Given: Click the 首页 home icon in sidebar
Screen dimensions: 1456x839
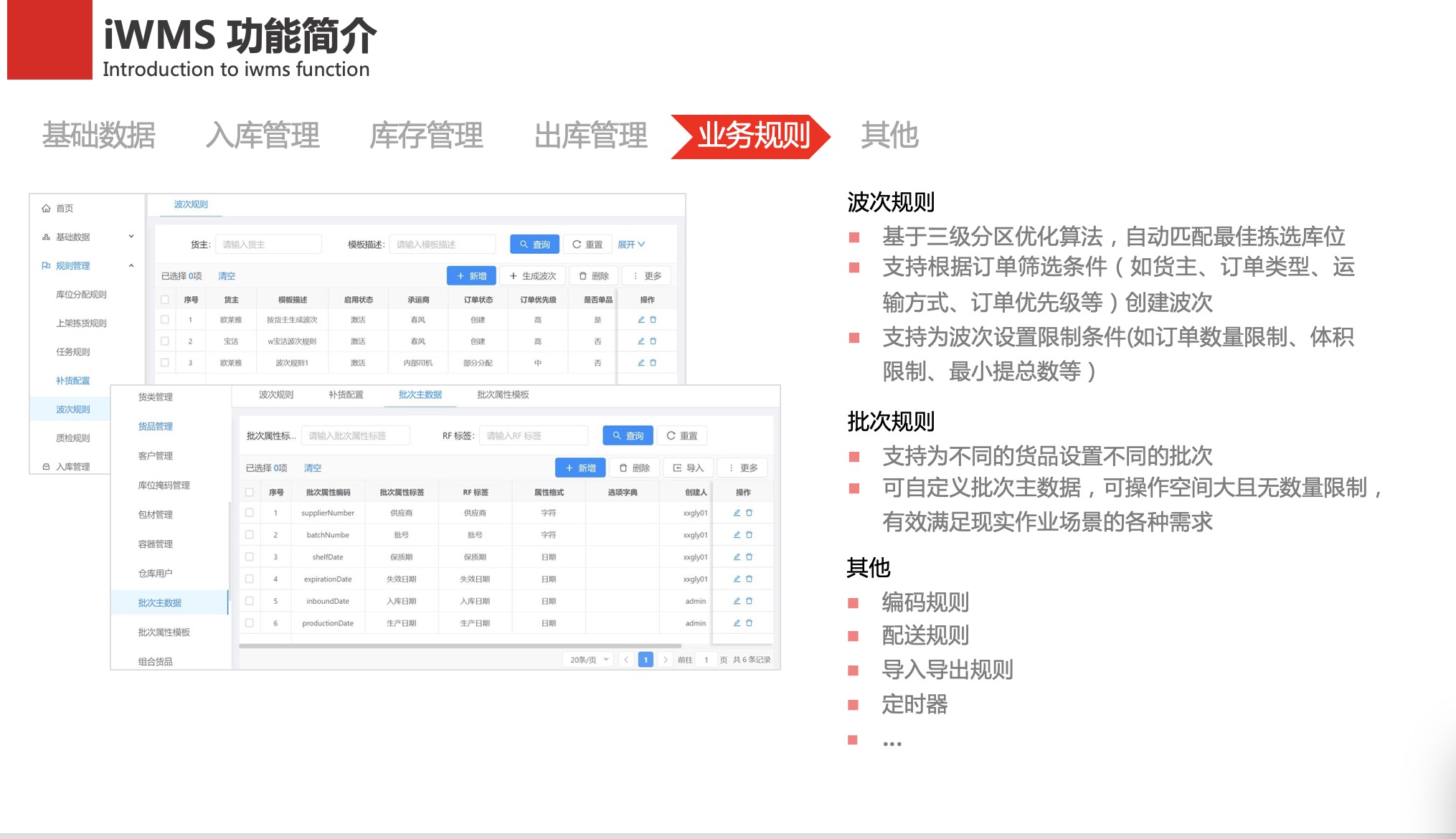Looking at the screenshot, I should point(46,209).
